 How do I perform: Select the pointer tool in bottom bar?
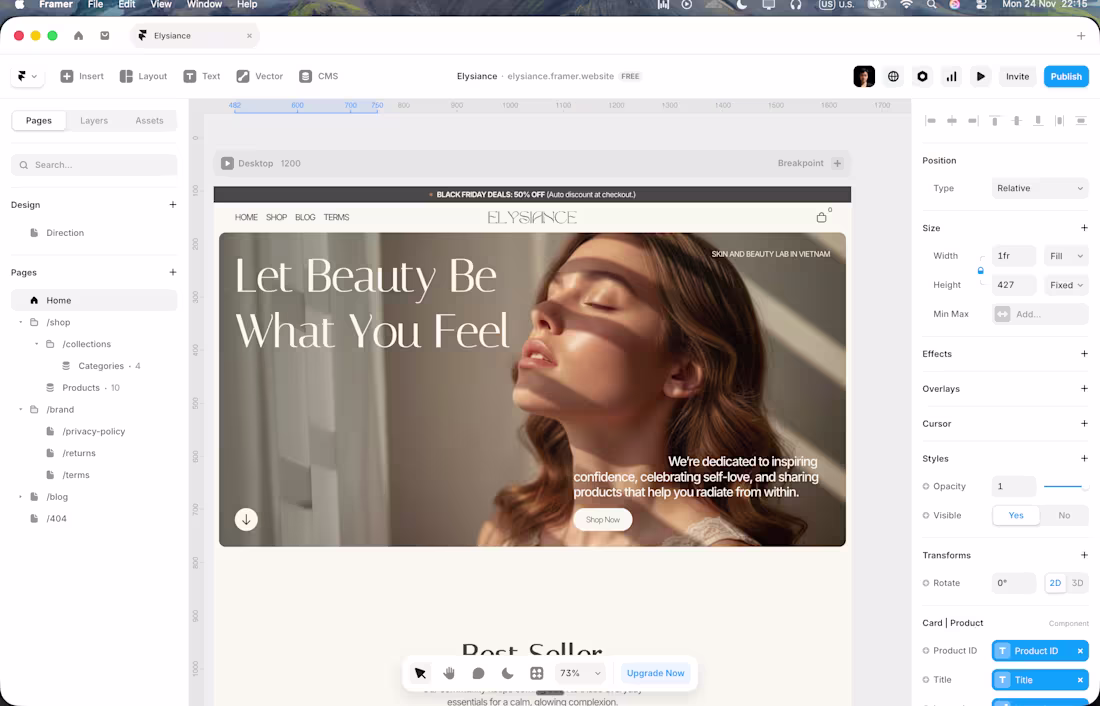click(420, 673)
